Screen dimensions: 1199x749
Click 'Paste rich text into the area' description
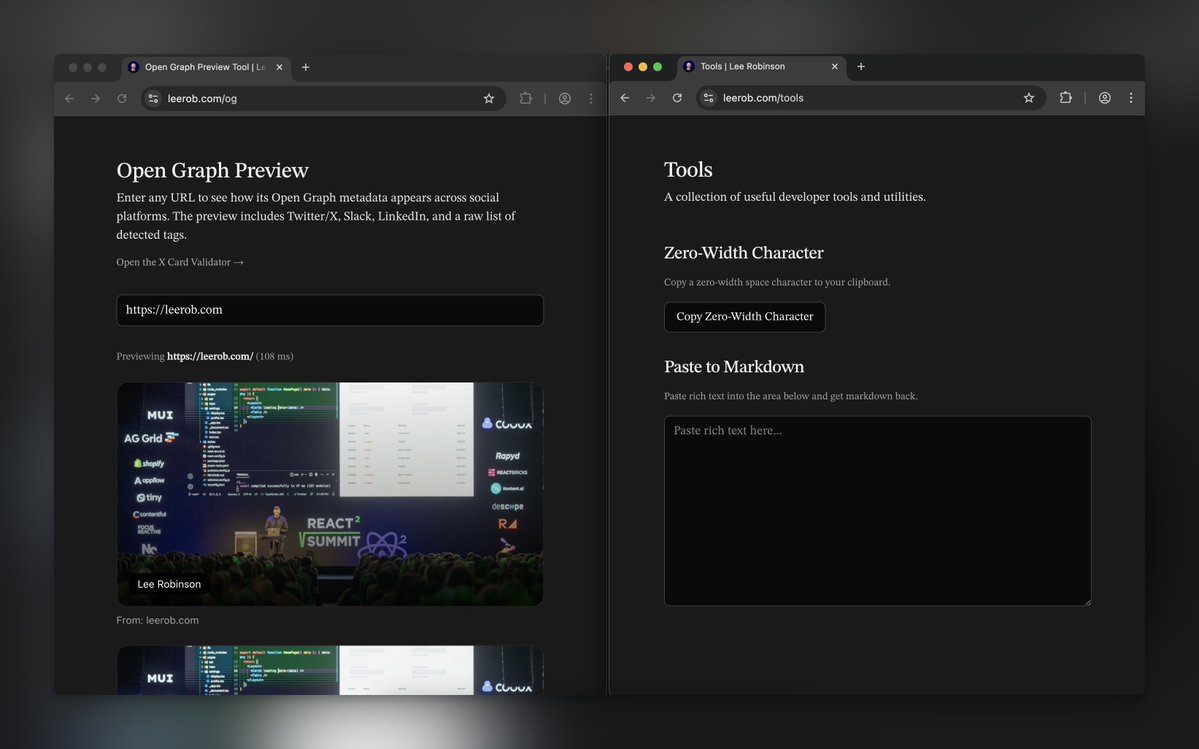pos(791,396)
